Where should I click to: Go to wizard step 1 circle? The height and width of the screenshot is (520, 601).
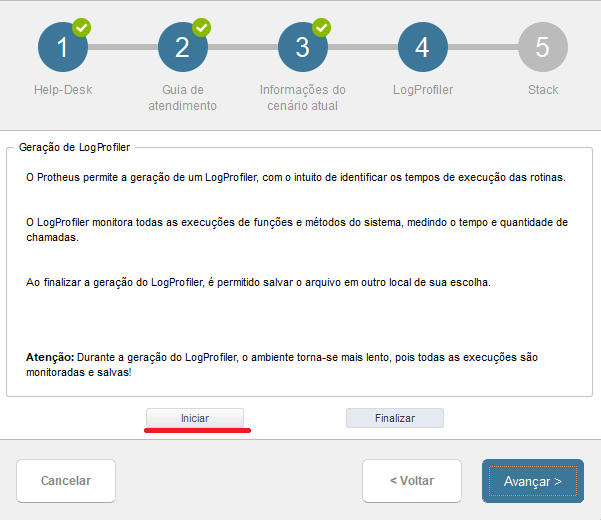pos(63,47)
